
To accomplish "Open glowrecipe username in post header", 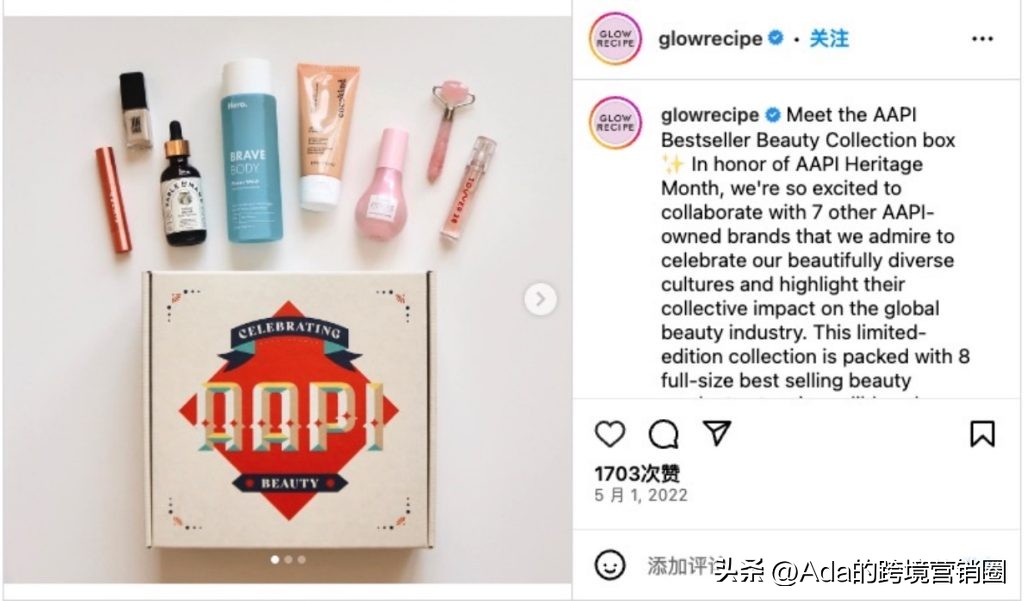I will [710, 39].
